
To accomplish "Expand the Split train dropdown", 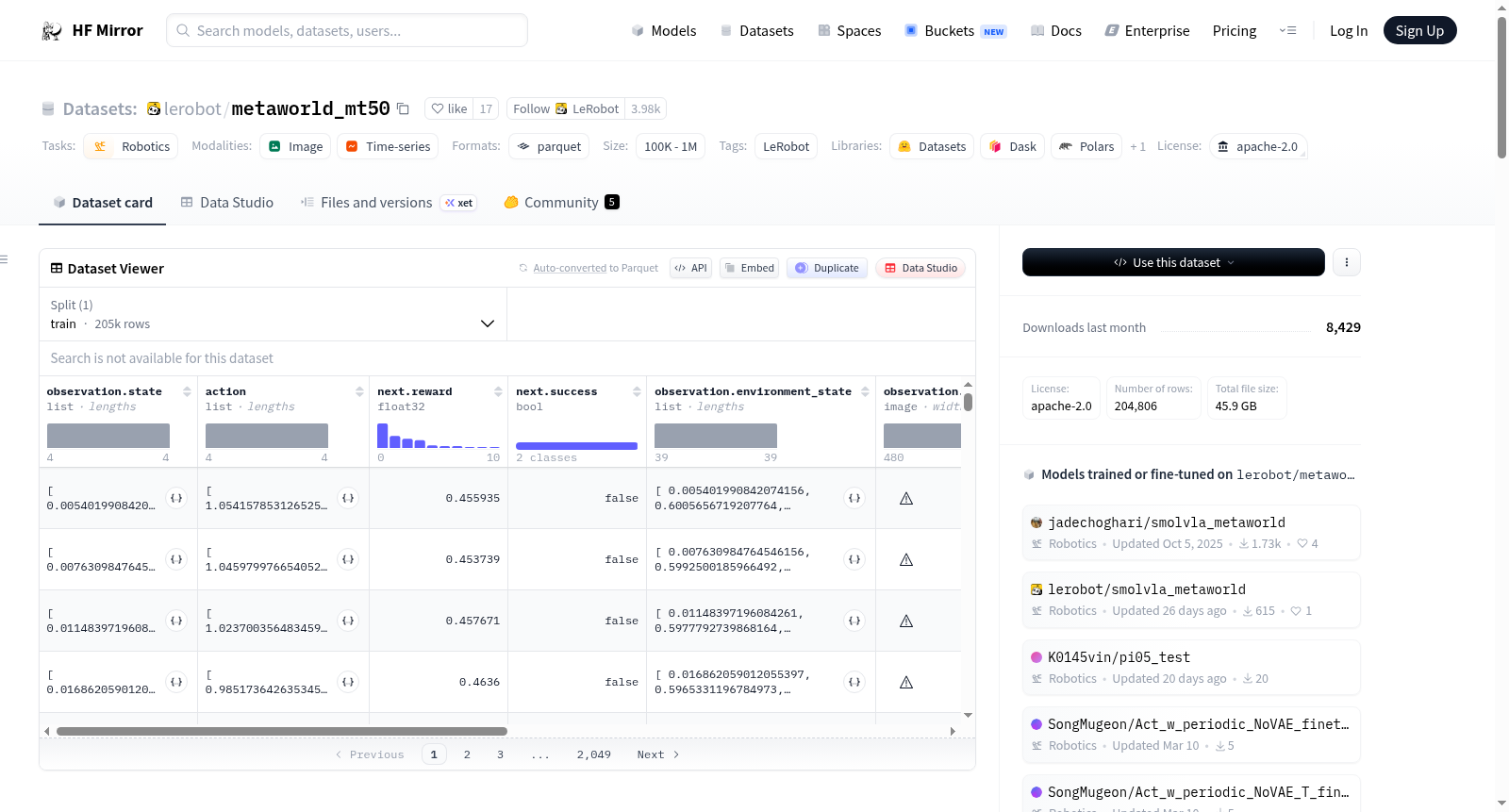I will coord(273,314).
